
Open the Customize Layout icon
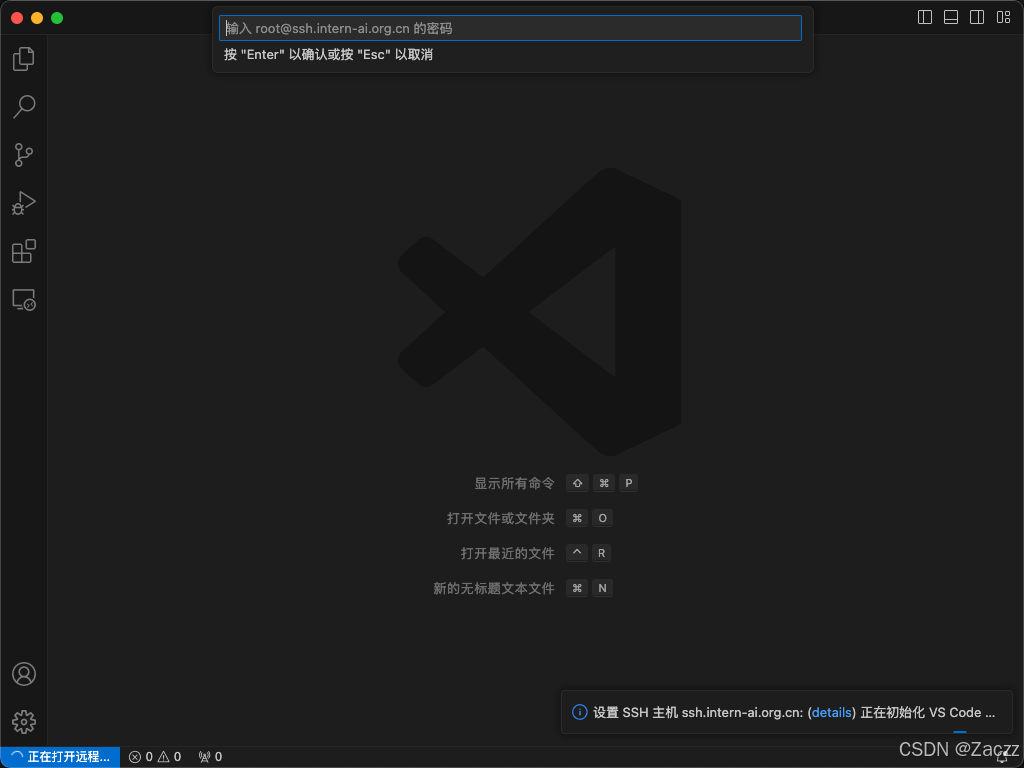pos(1003,17)
